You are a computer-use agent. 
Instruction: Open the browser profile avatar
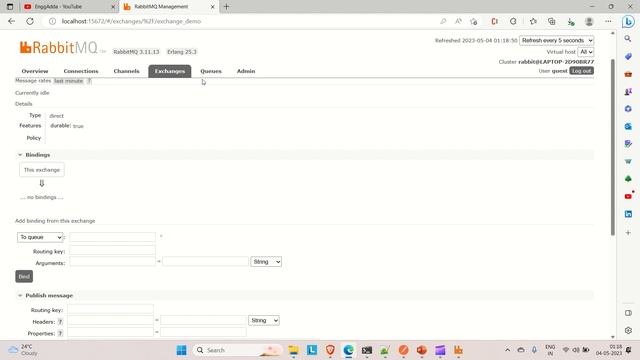(589, 21)
